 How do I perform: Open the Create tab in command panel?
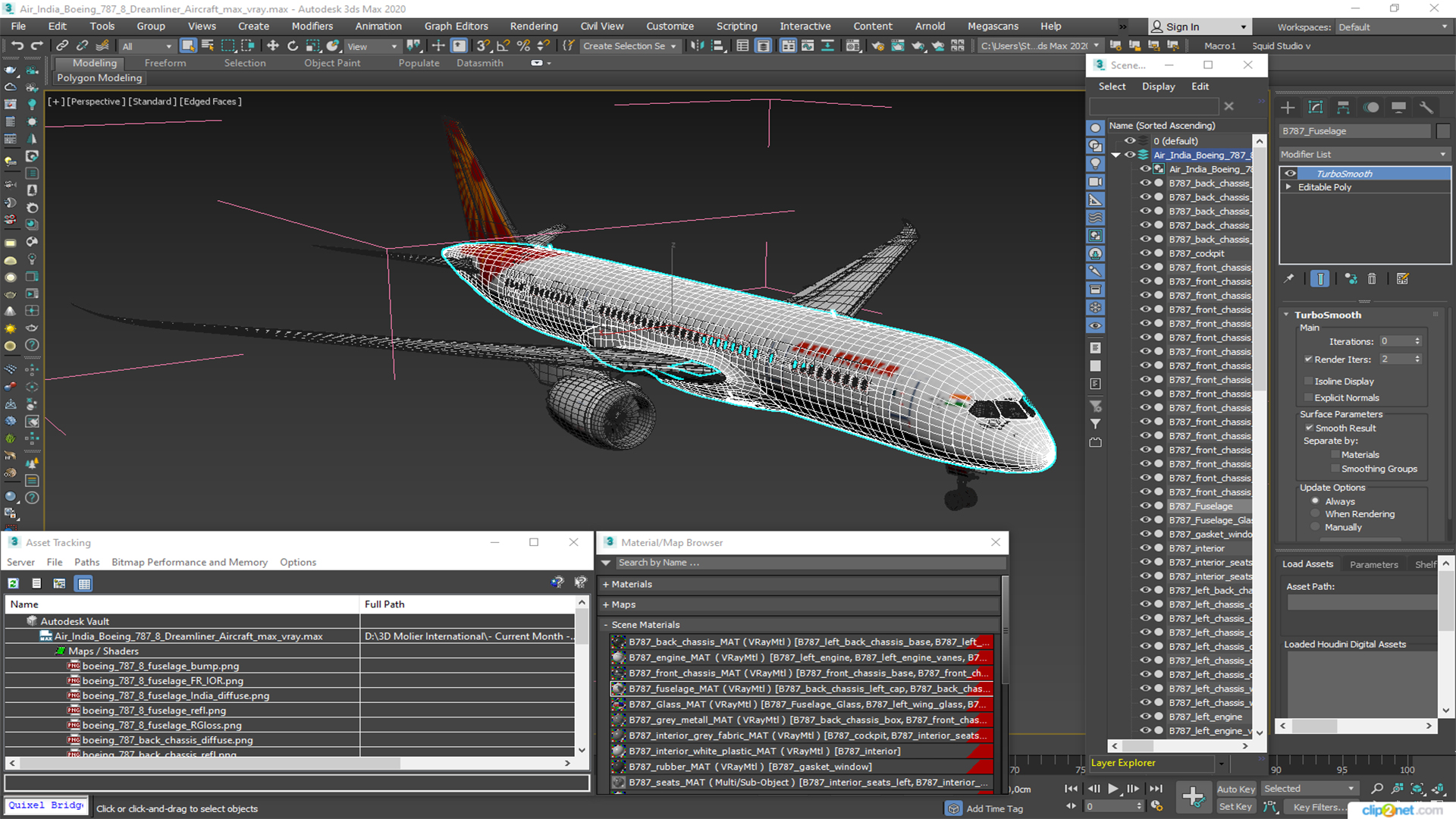tap(1288, 108)
